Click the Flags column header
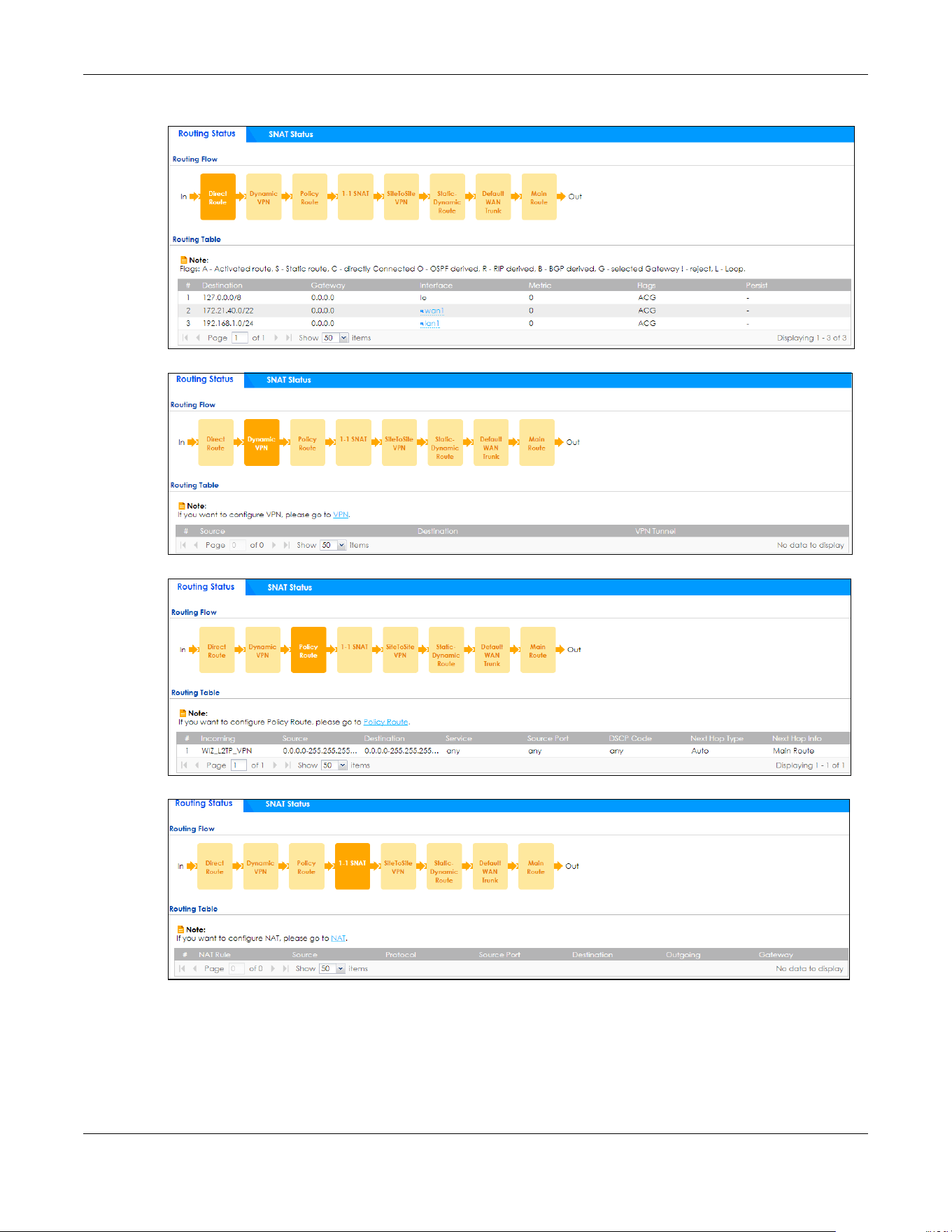 [x=646, y=285]
